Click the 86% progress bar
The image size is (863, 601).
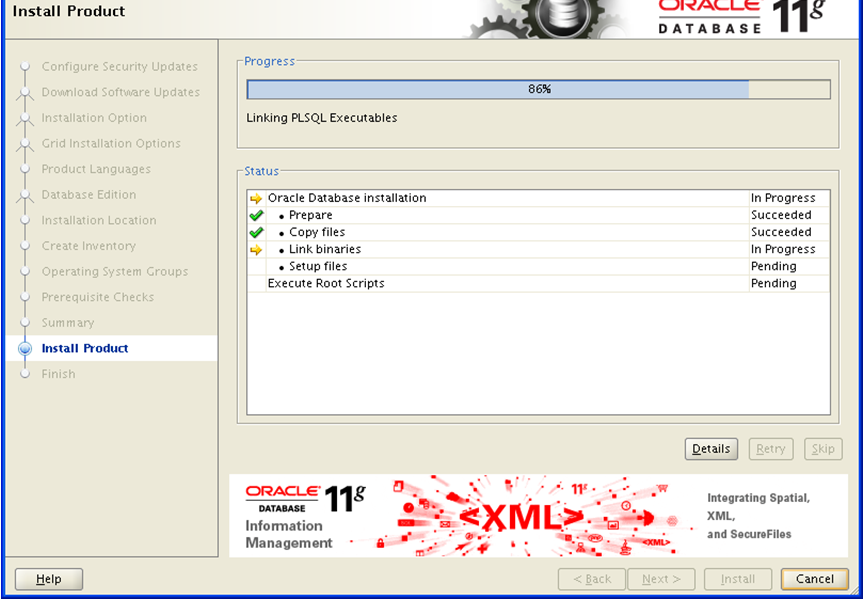click(x=539, y=89)
